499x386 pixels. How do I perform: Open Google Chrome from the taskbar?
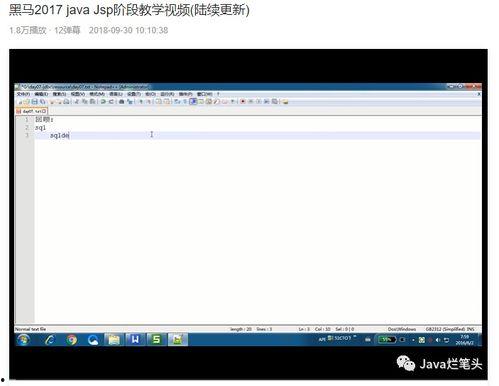pos(71,340)
